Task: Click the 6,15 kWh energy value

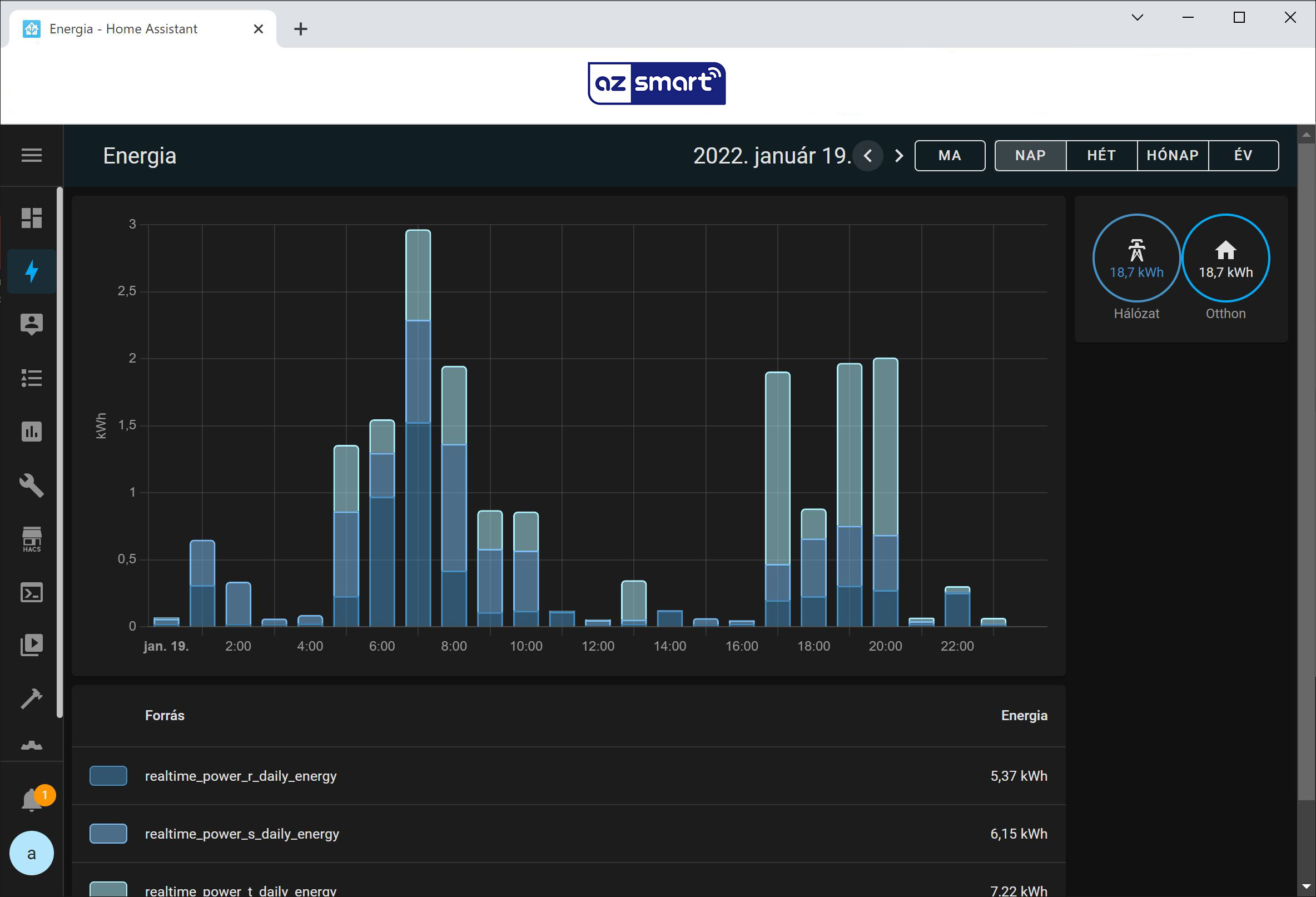Action: pos(1019,834)
